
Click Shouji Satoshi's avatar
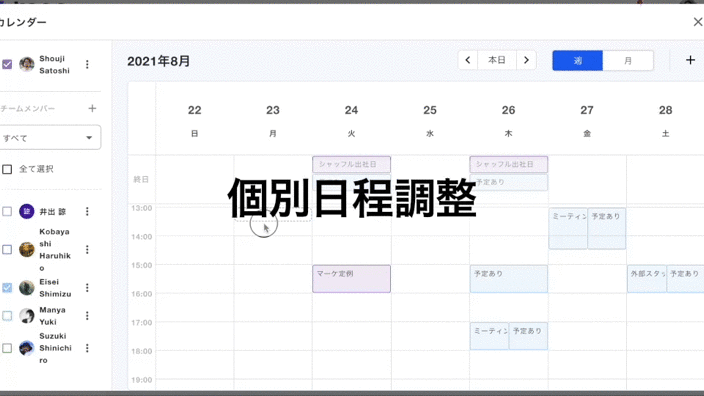pos(27,64)
